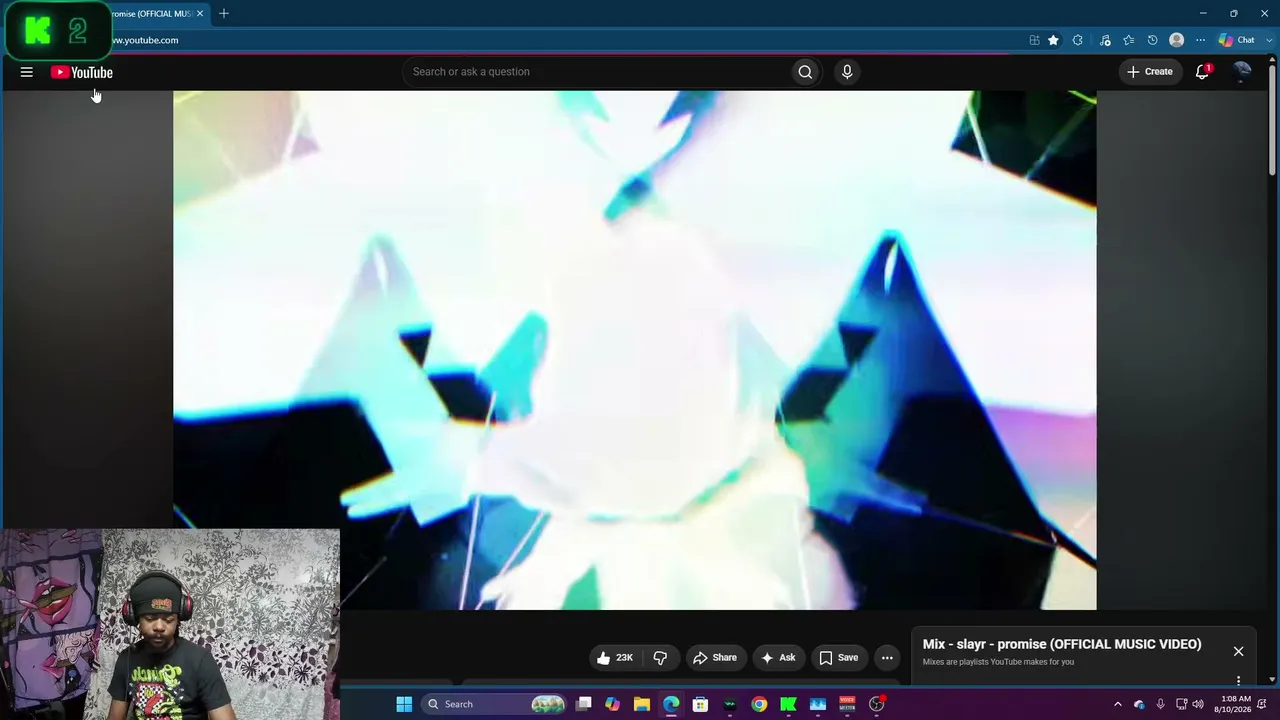Image resolution: width=1280 pixels, height=720 pixels.
Task: Open browser media control icon
Action: [1105, 40]
